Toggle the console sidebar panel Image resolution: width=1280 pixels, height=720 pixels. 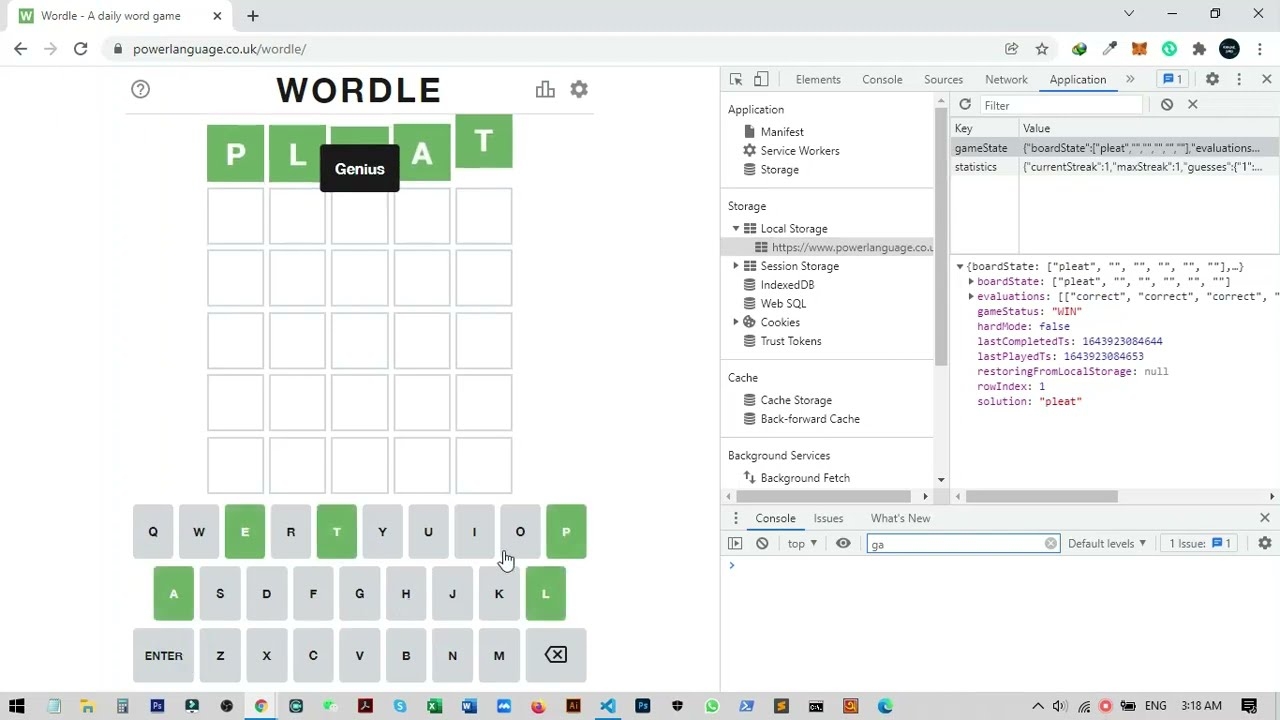pos(735,543)
